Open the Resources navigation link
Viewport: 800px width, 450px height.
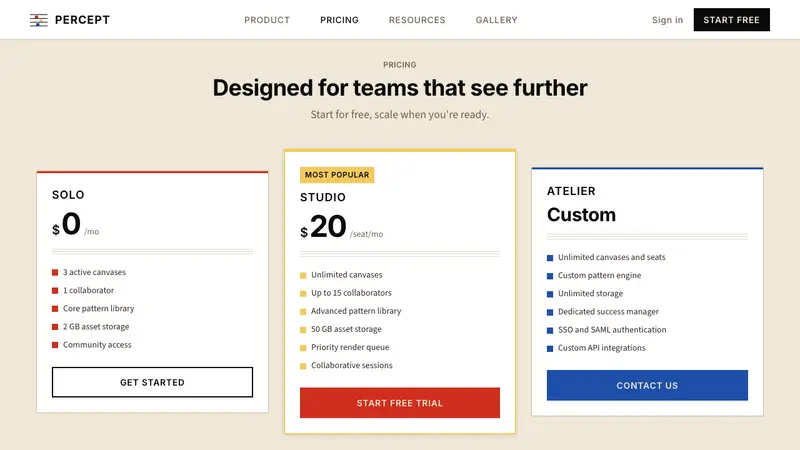417,20
